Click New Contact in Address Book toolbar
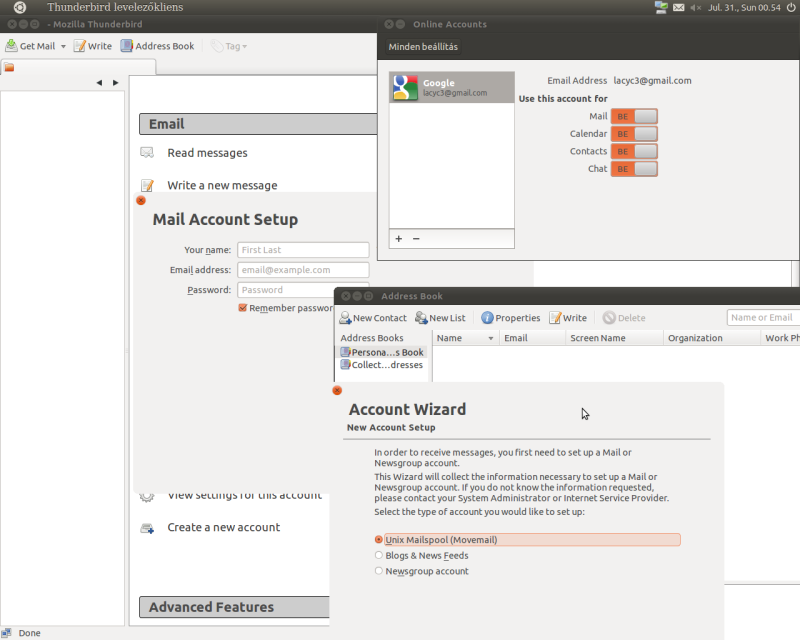Image resolution: width=800 pixels, height=640 pixels. [373, 317]
